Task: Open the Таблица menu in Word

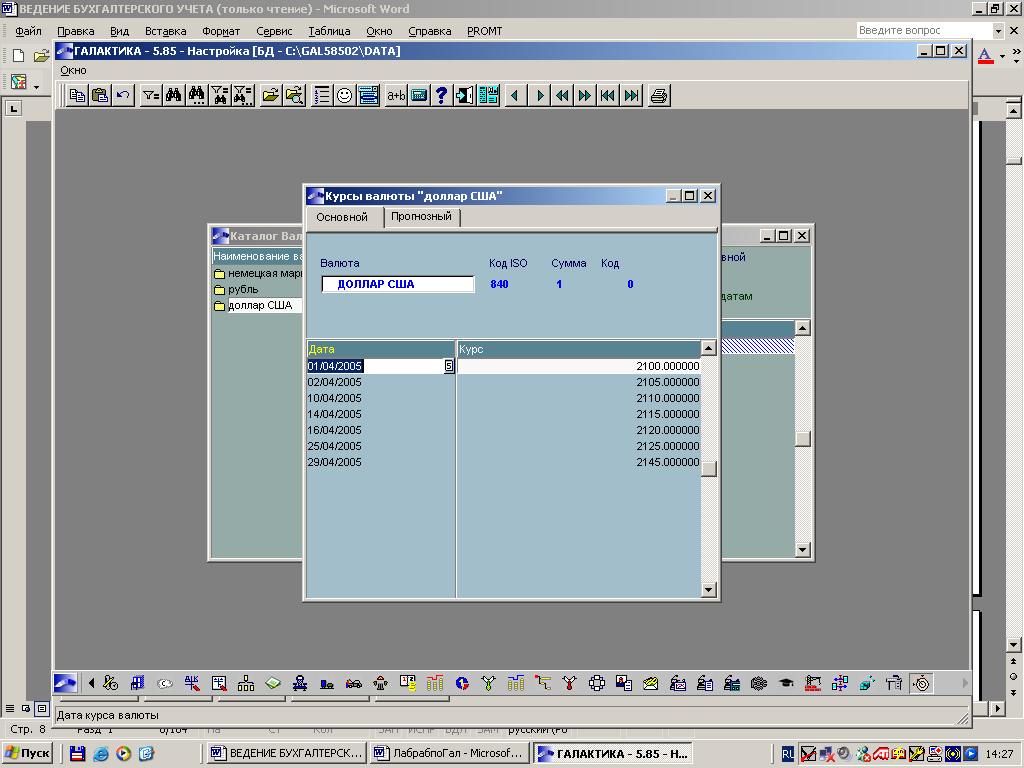Action: 329,31
